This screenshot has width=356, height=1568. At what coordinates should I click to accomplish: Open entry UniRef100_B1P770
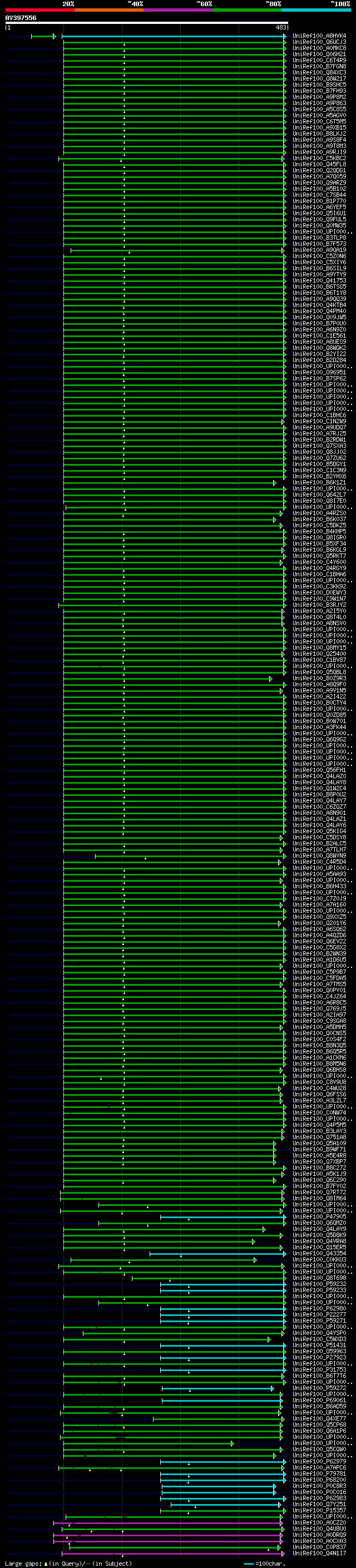[x=319, y=201]
